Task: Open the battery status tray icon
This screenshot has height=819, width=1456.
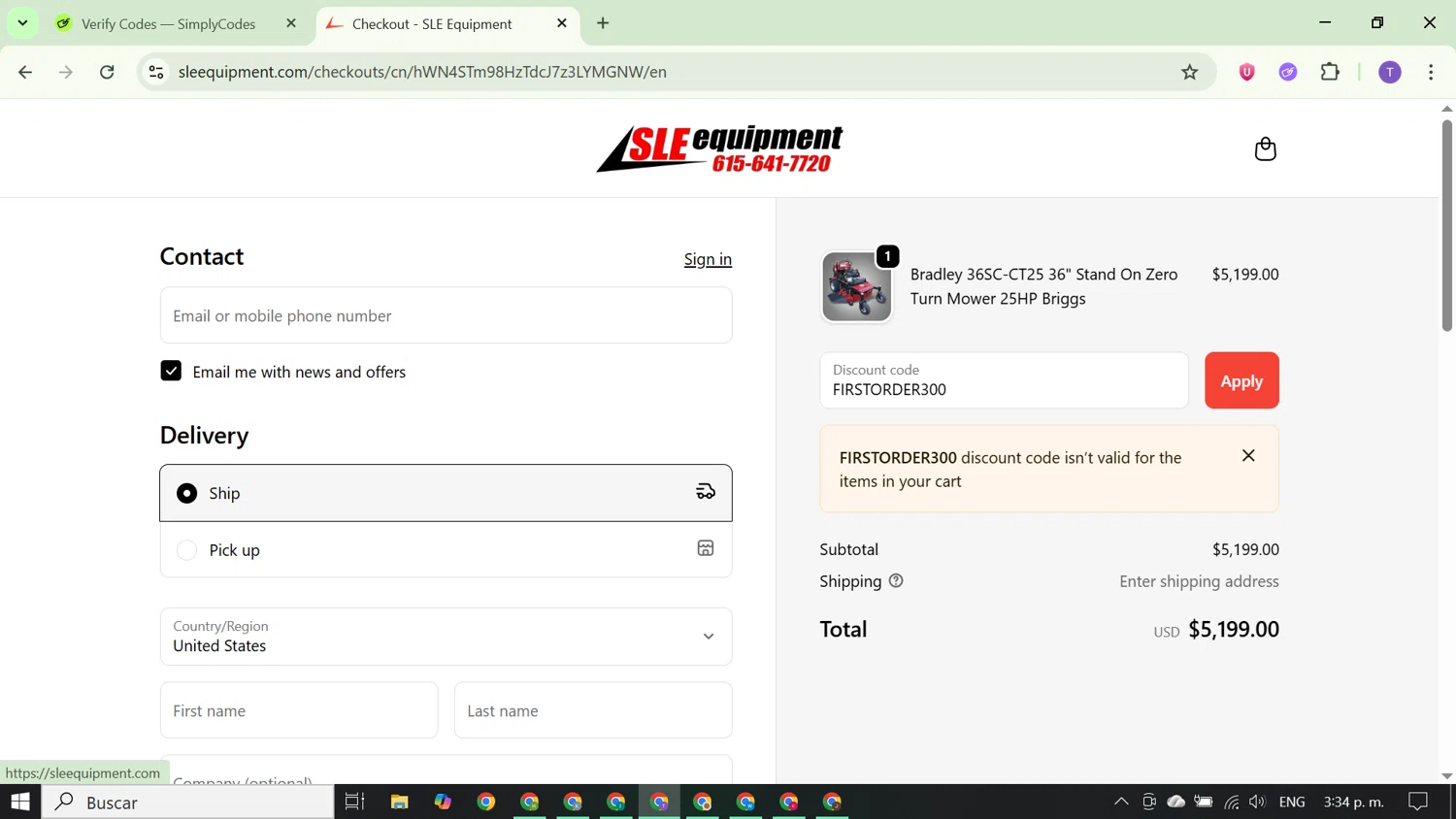Action: (1204, 802)
